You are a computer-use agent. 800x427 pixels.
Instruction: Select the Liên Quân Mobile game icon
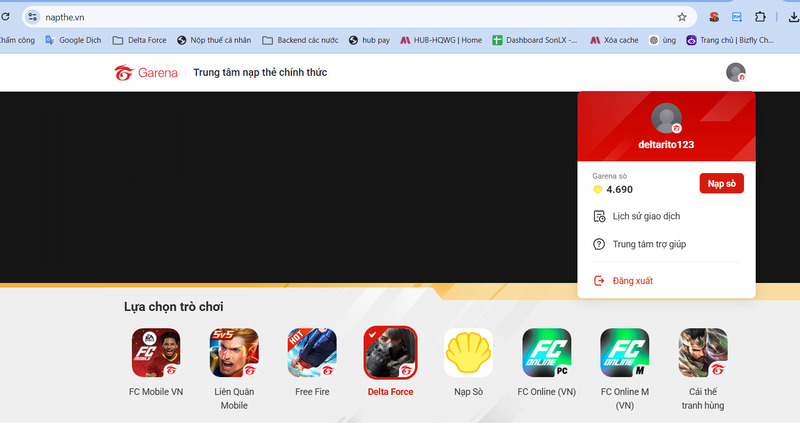234,353
